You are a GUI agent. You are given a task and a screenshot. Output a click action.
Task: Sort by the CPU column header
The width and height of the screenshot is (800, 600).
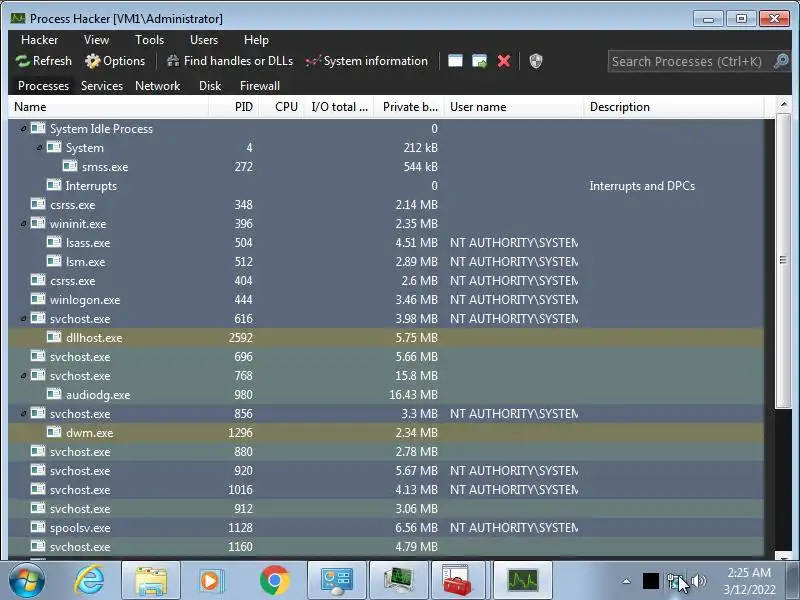282,107
